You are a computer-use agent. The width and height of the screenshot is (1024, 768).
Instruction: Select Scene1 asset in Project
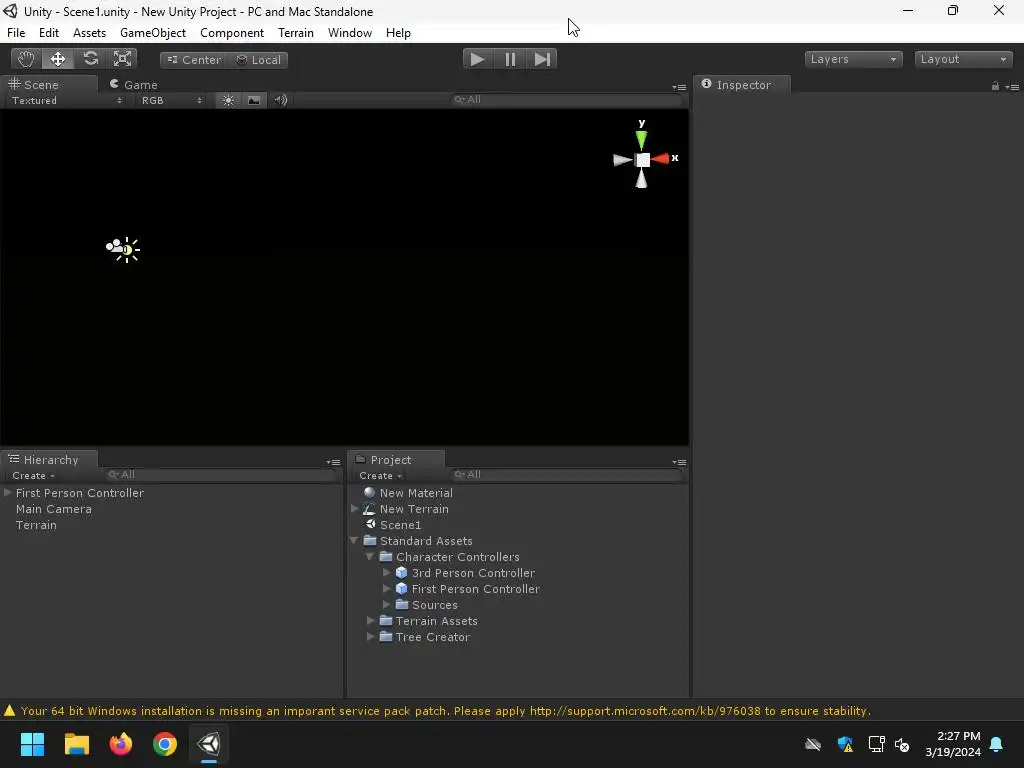point(400,525)
